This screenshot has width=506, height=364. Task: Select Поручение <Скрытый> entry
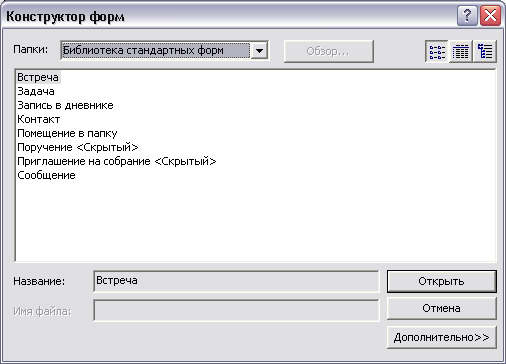tap(78, 147)
